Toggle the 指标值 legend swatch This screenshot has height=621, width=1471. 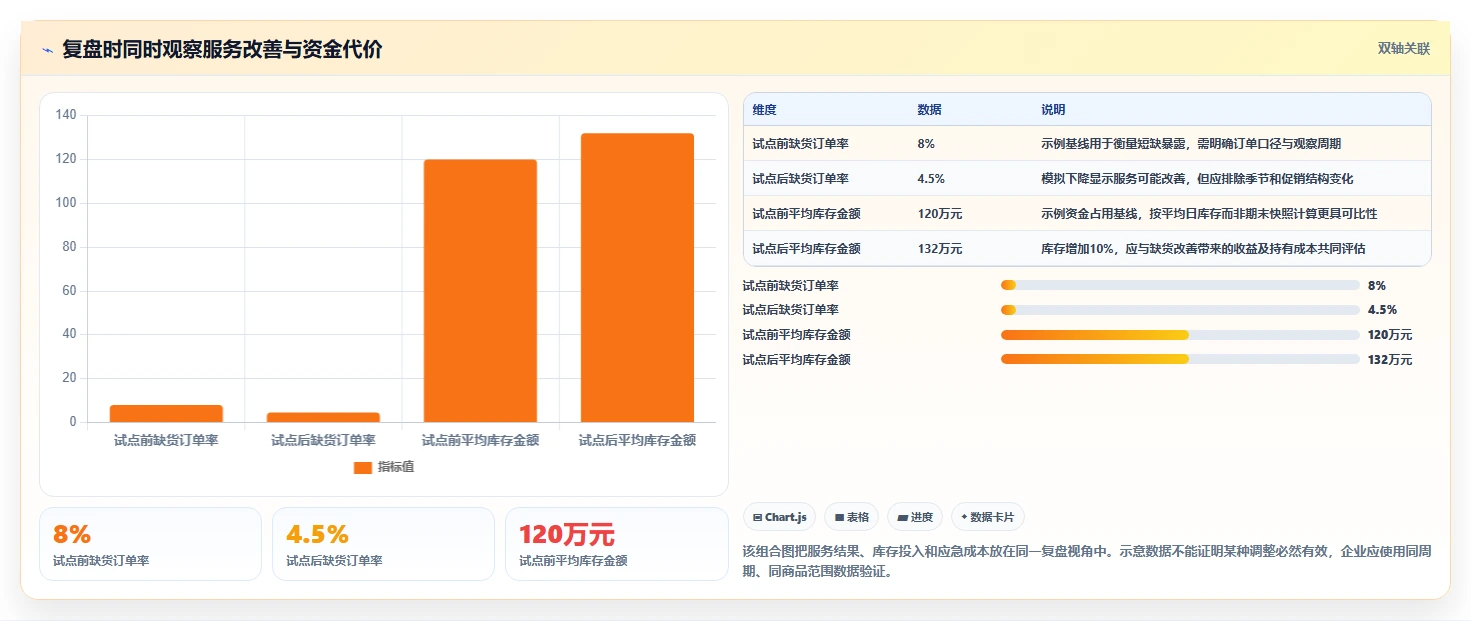(x=363, y=467)
